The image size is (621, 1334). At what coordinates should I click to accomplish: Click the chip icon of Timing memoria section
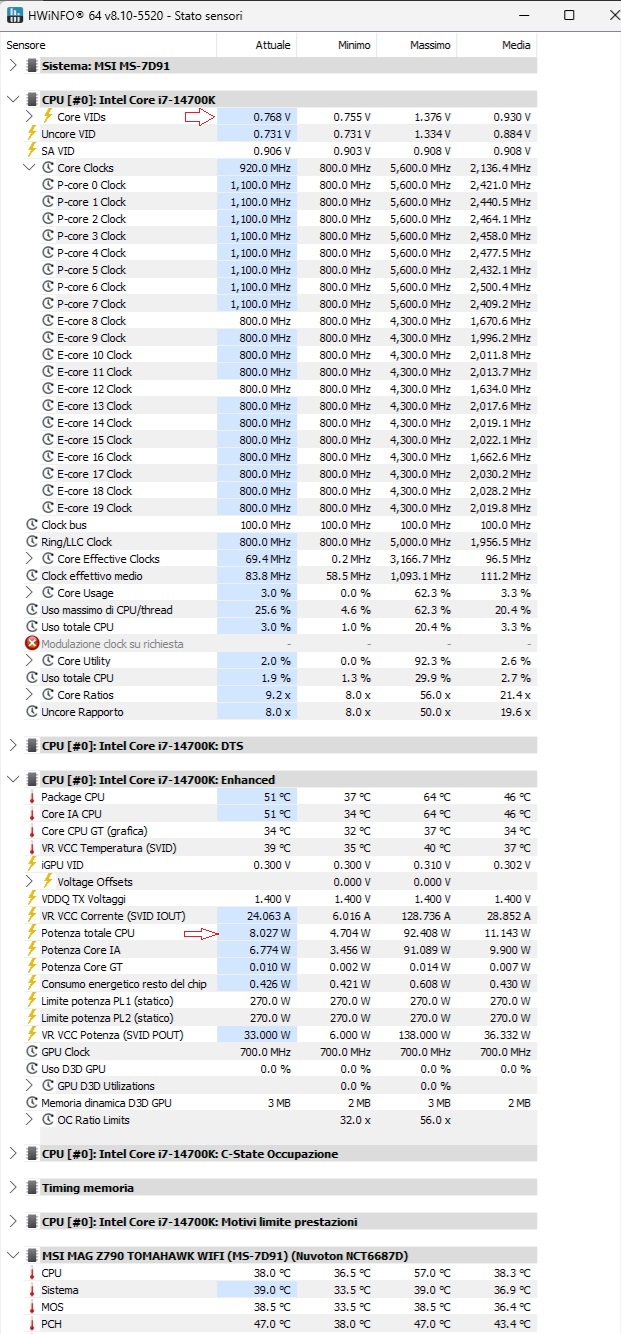[31, 1187]
